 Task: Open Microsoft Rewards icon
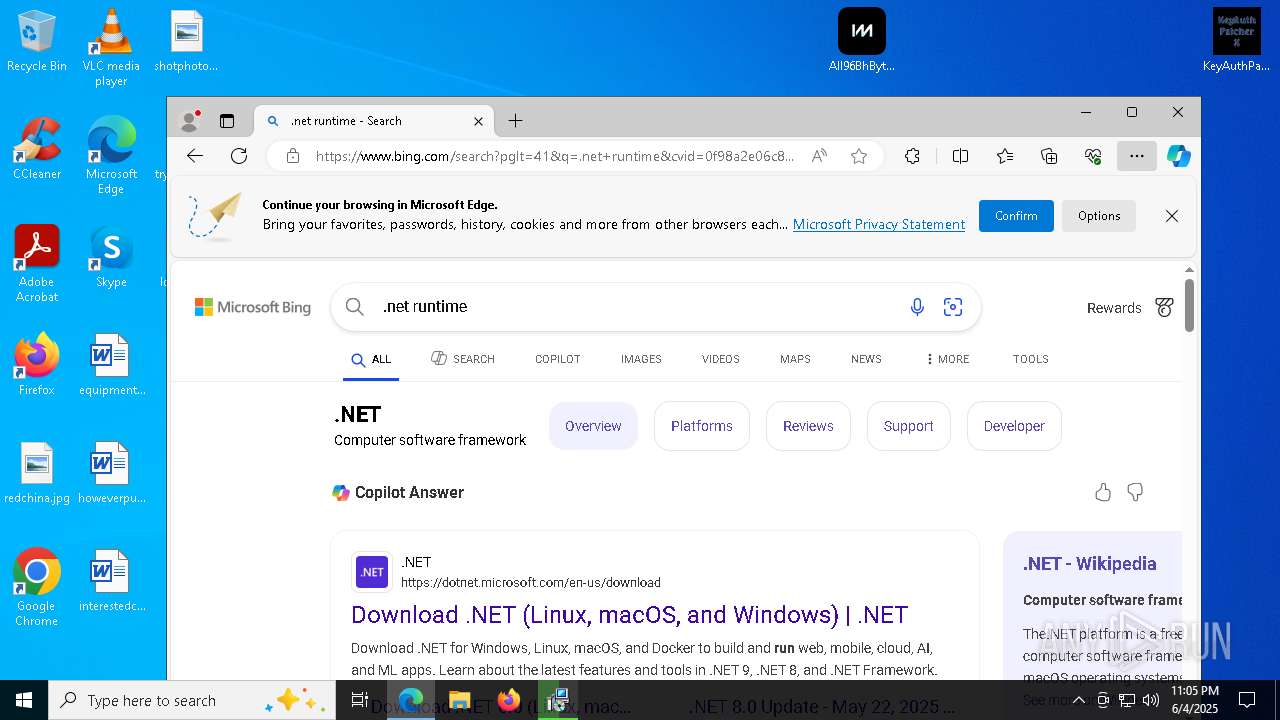coord(1164,308)
